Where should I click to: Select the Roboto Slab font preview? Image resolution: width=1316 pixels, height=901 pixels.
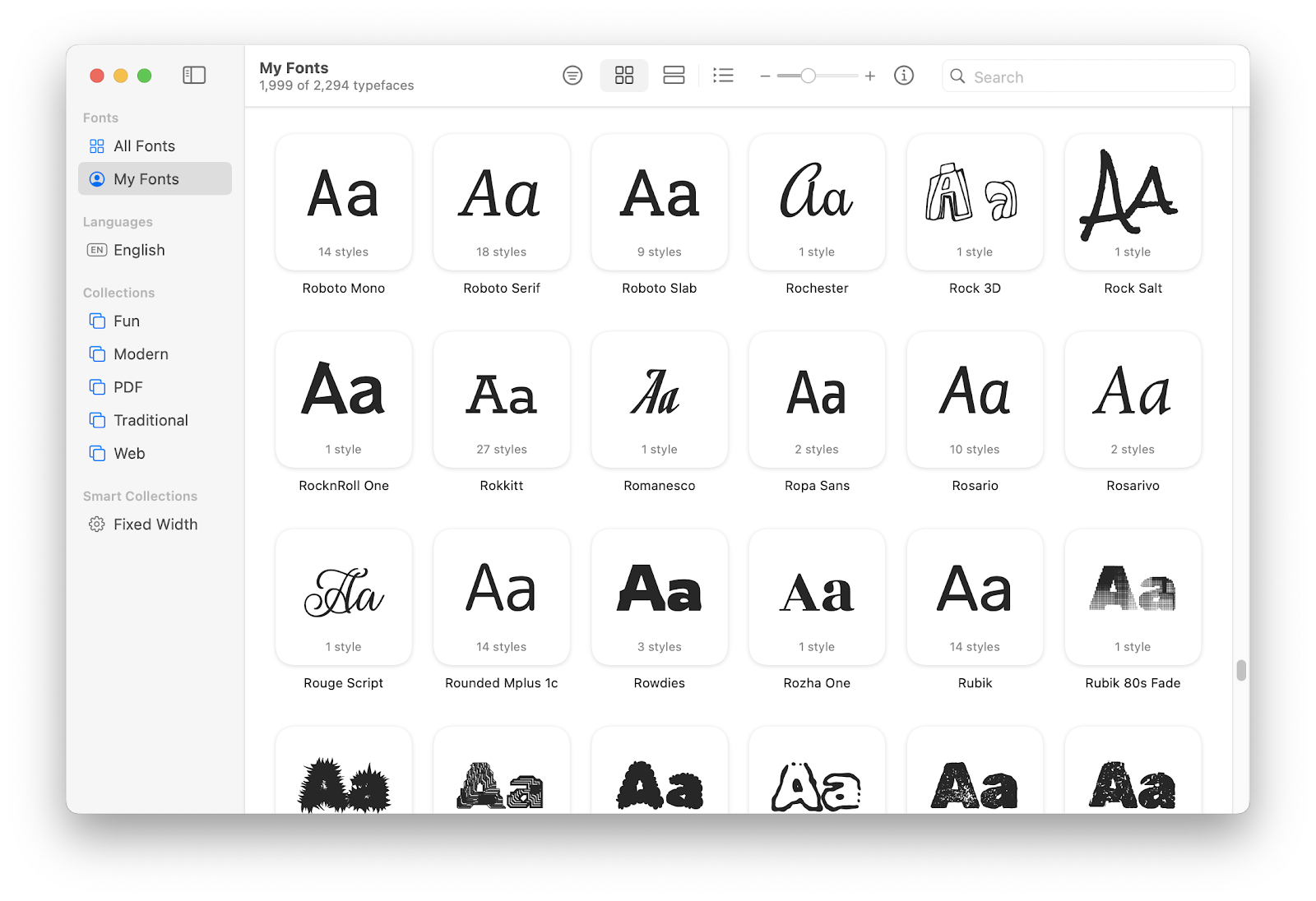[660, 202]
